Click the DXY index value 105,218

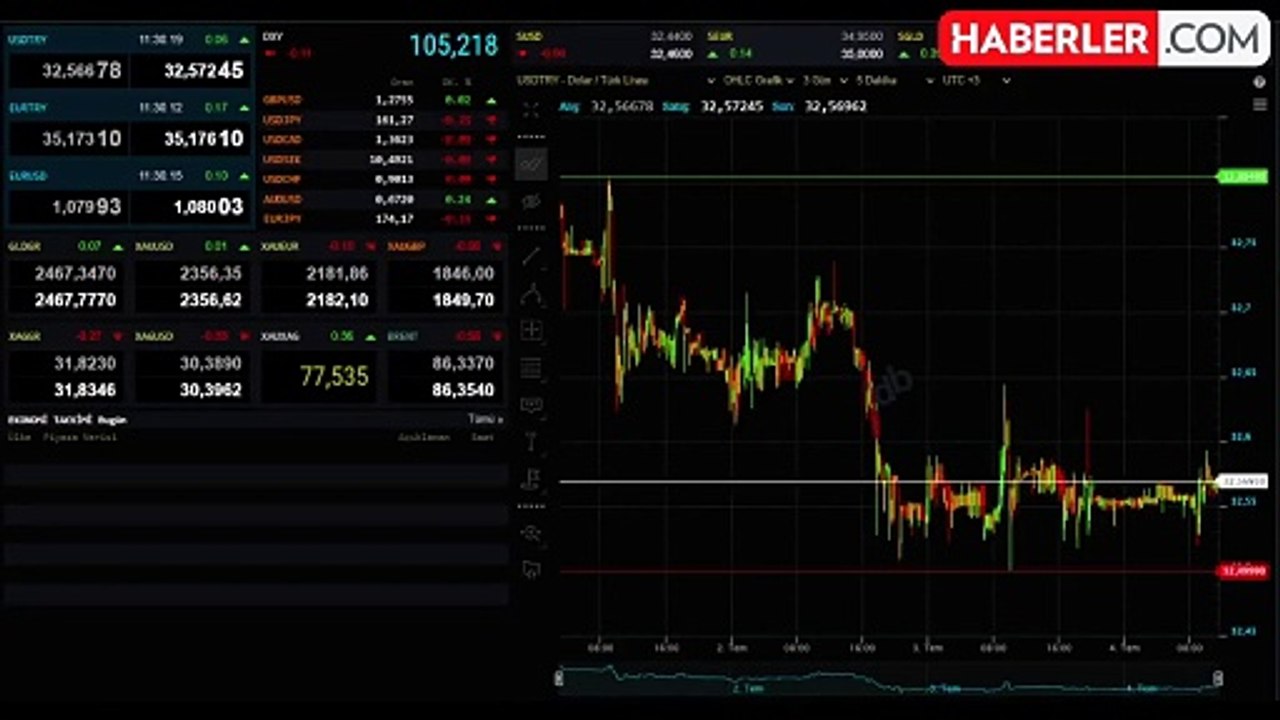coord(453,45)
